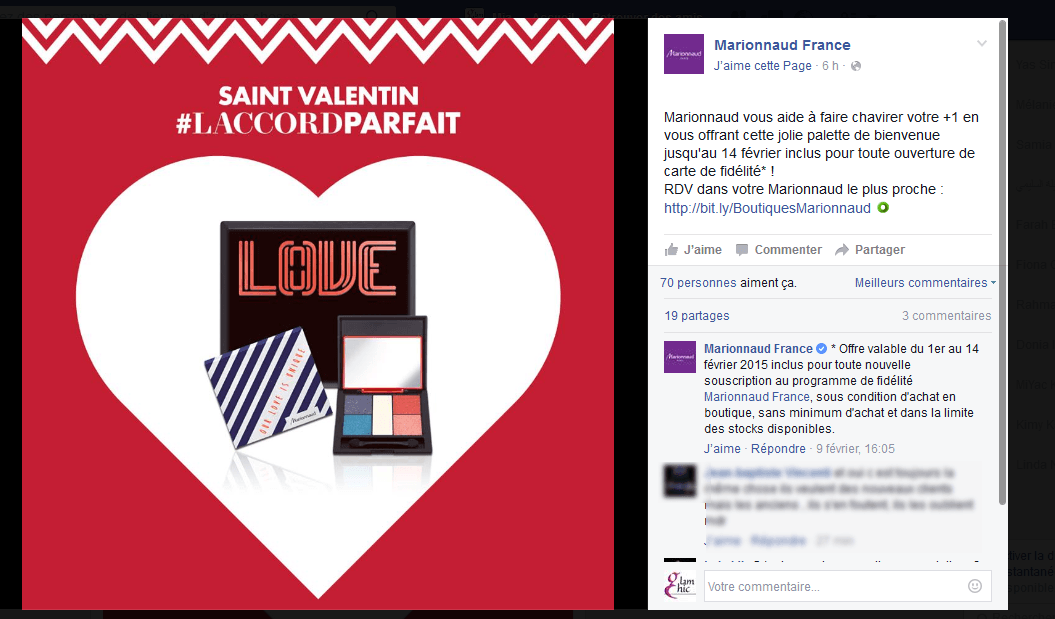
Task: Open the 19 partages list
Action: pyautogui.click(x=696, y=316)
